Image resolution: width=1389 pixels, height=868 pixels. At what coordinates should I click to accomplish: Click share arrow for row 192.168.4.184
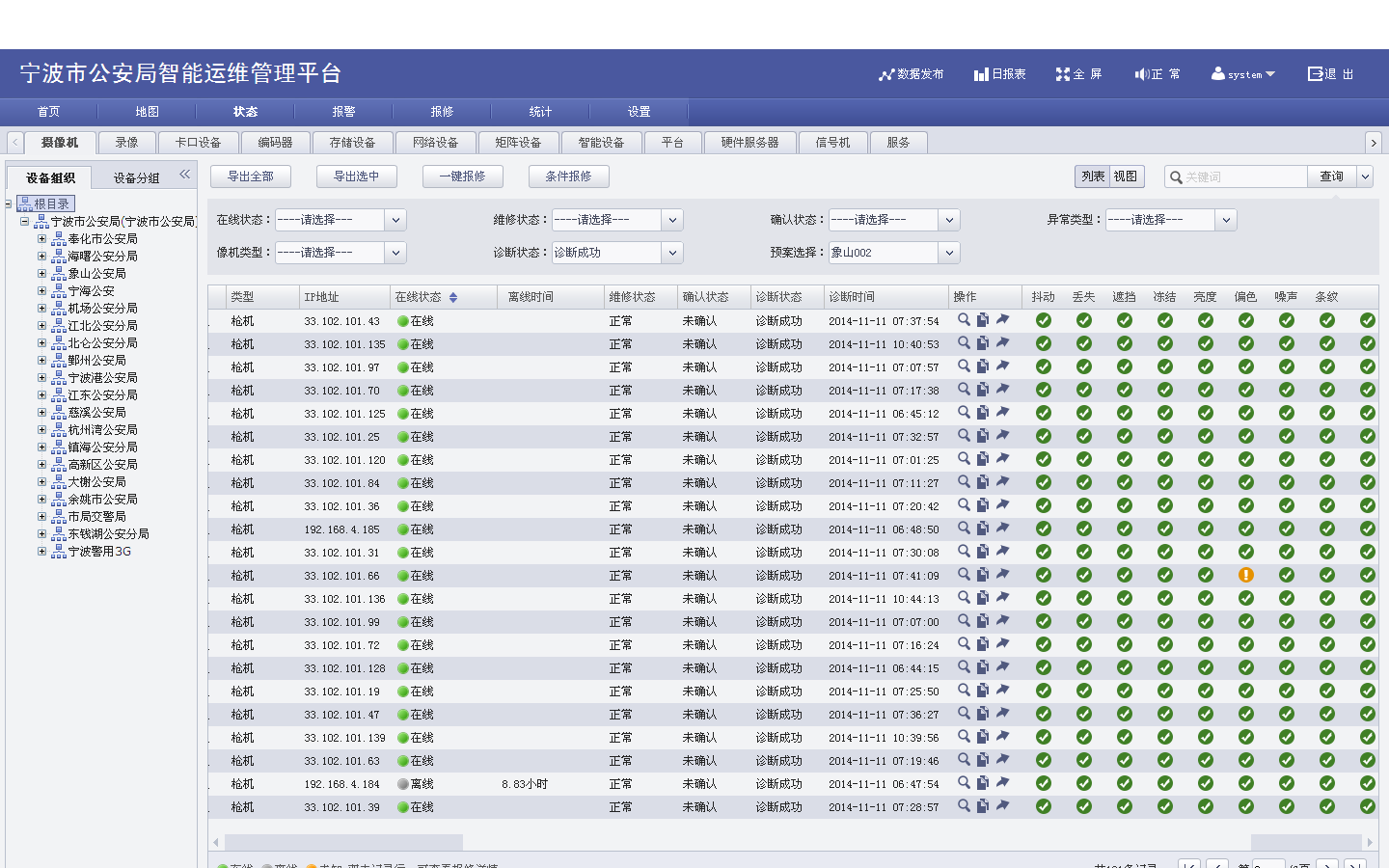tap(1002, 783)
